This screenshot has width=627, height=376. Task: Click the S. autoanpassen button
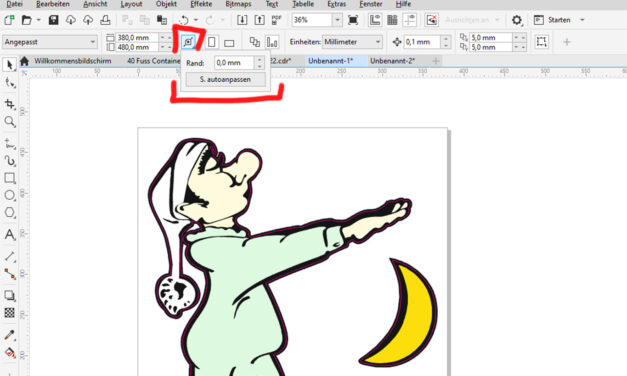coord(226,79)
